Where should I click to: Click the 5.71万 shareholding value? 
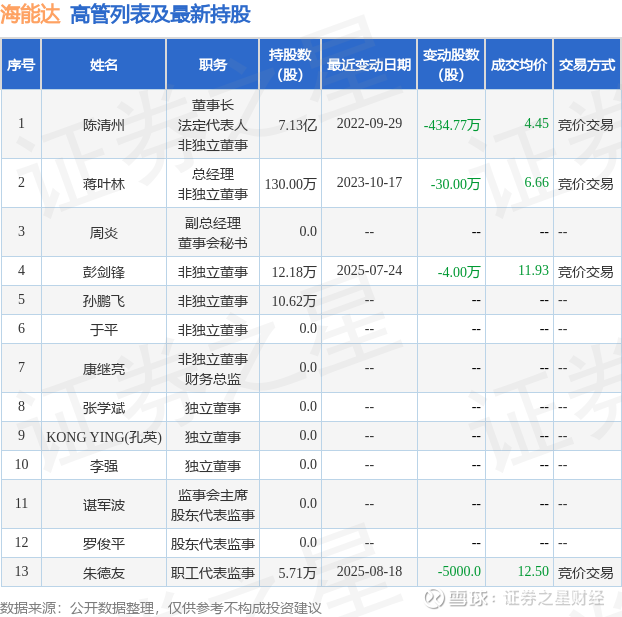coord(298,573)
